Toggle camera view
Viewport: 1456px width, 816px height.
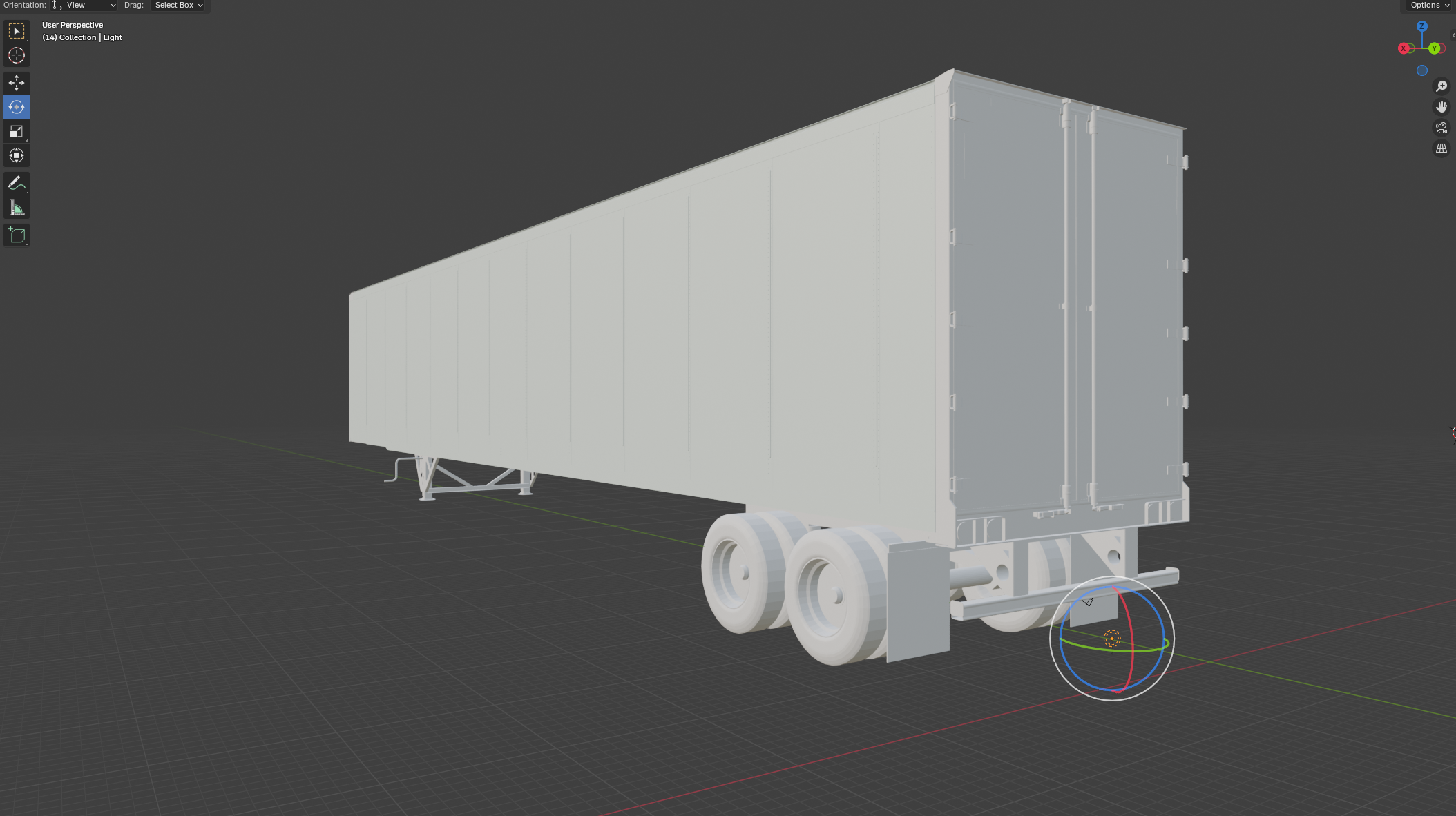click(1441, 128)
